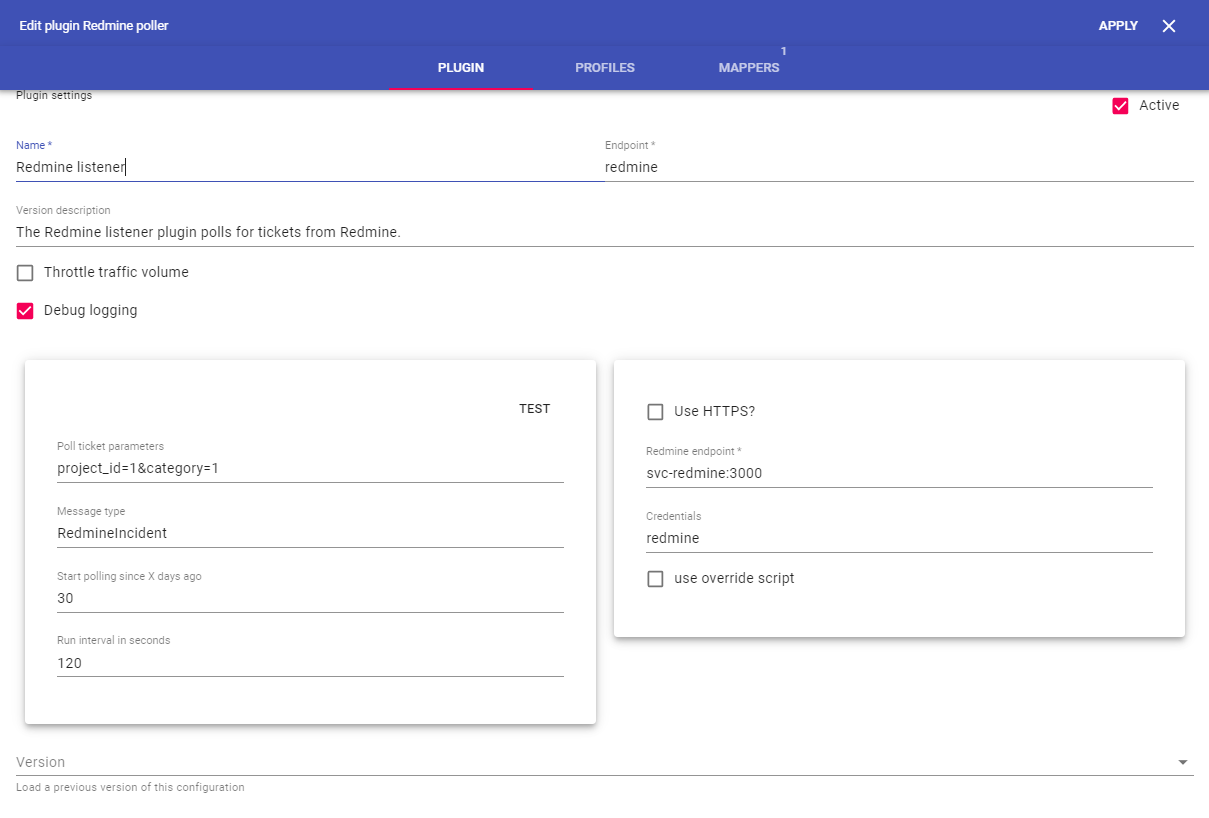Open the PROFILES tab
This screenshot has width=1209, height=818.
(x=605, y=68)
